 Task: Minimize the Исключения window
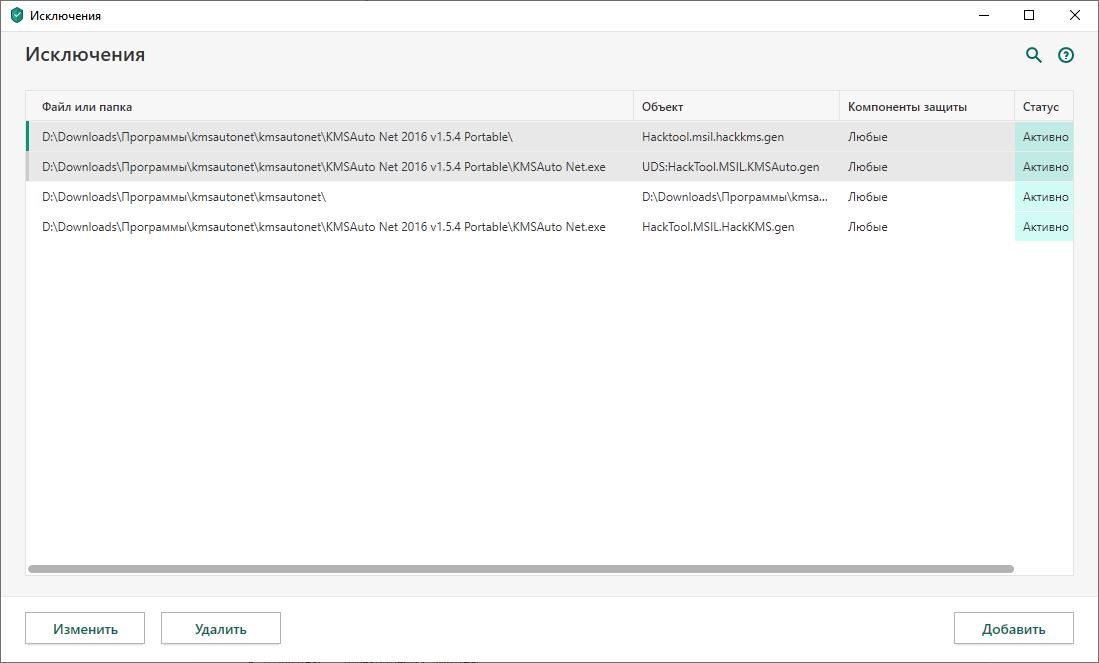pyautogui.click(x=984, y=15)
